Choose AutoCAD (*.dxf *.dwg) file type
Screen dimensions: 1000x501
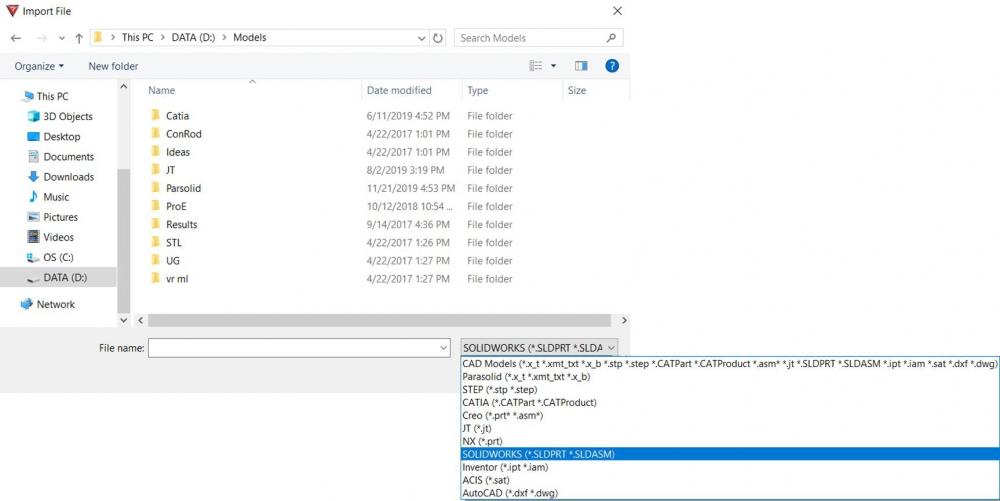(730, 493)
